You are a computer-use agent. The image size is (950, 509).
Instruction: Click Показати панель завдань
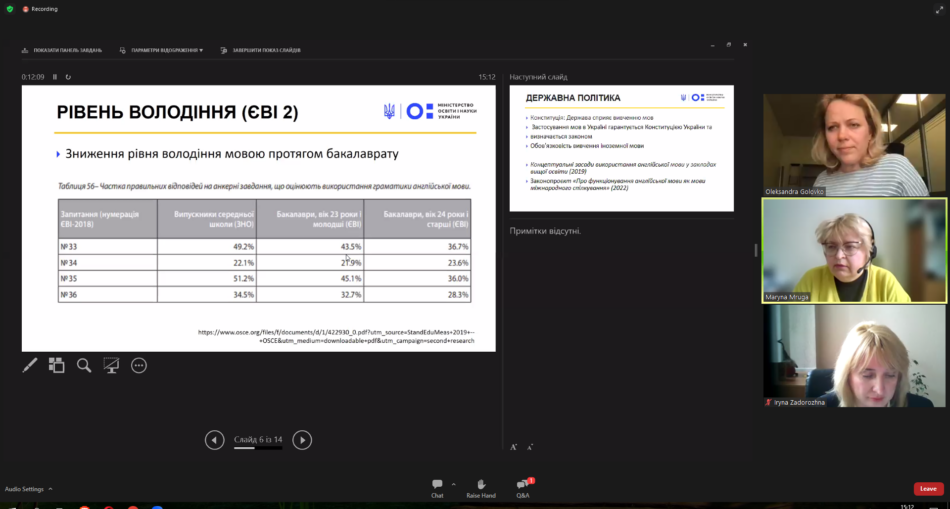[62, 50]
